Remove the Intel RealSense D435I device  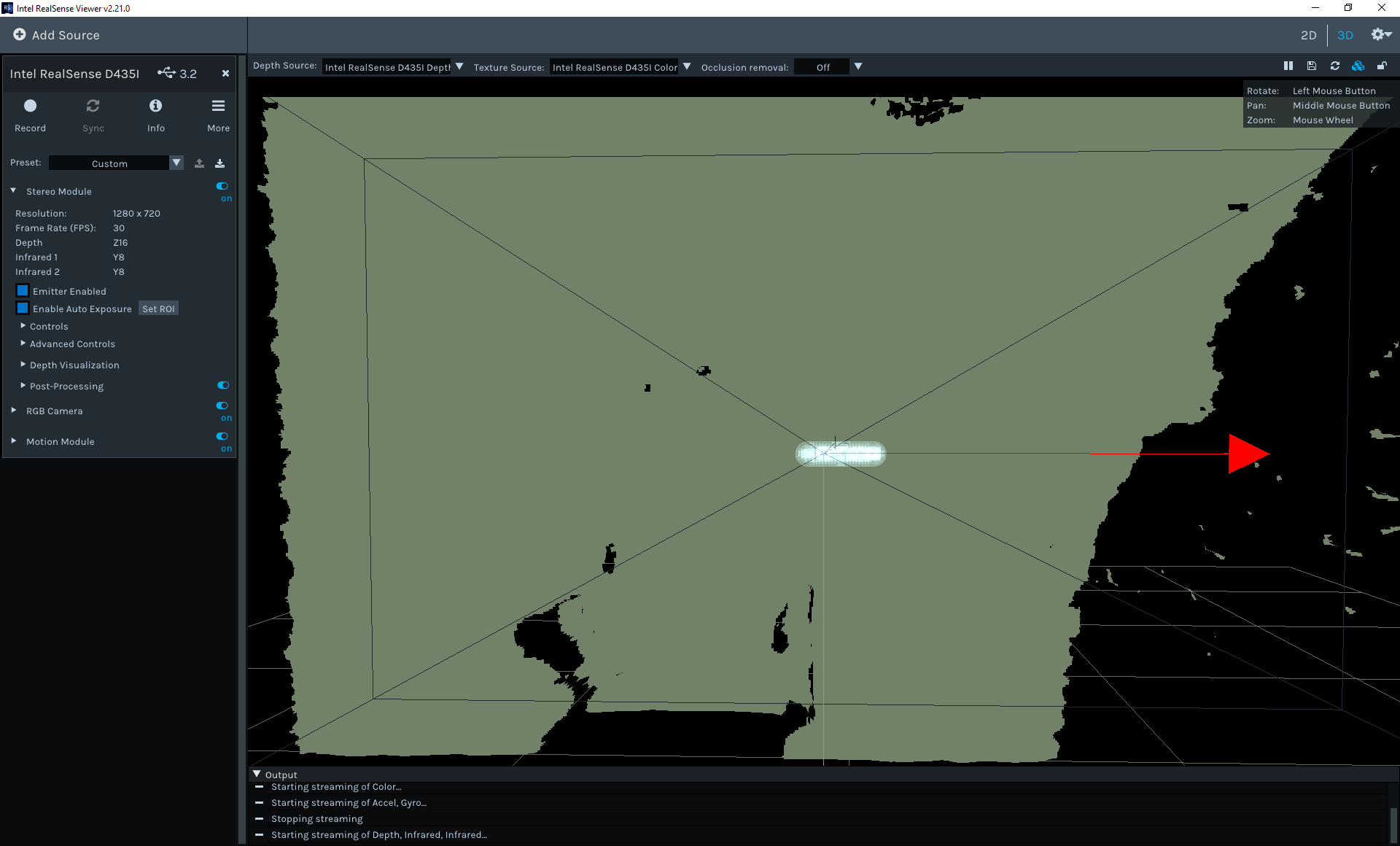coord(225,73)
